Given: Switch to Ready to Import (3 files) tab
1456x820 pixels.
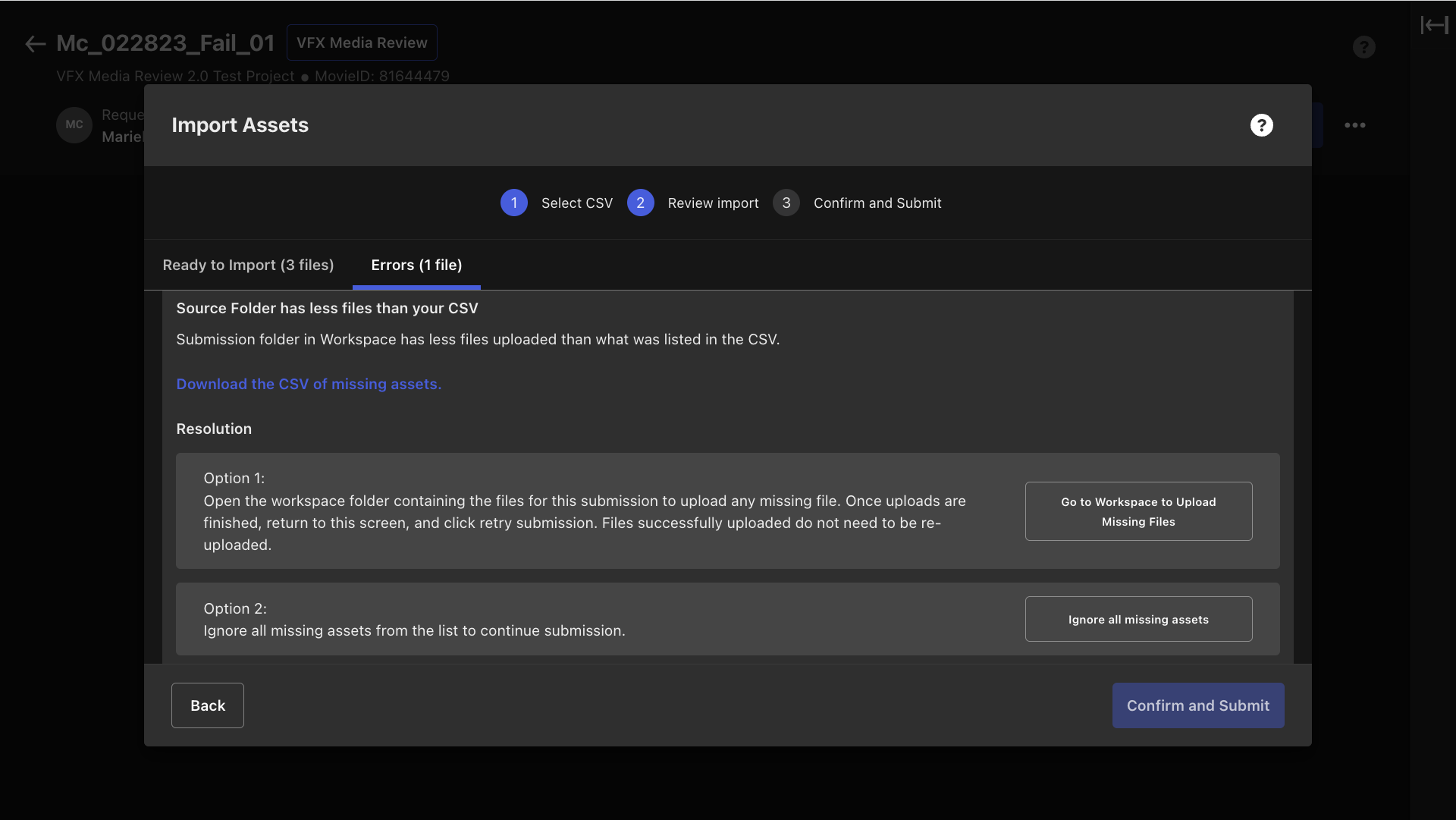Looking at the screenshot, I should pyautogui.click(x=248, y=265).
